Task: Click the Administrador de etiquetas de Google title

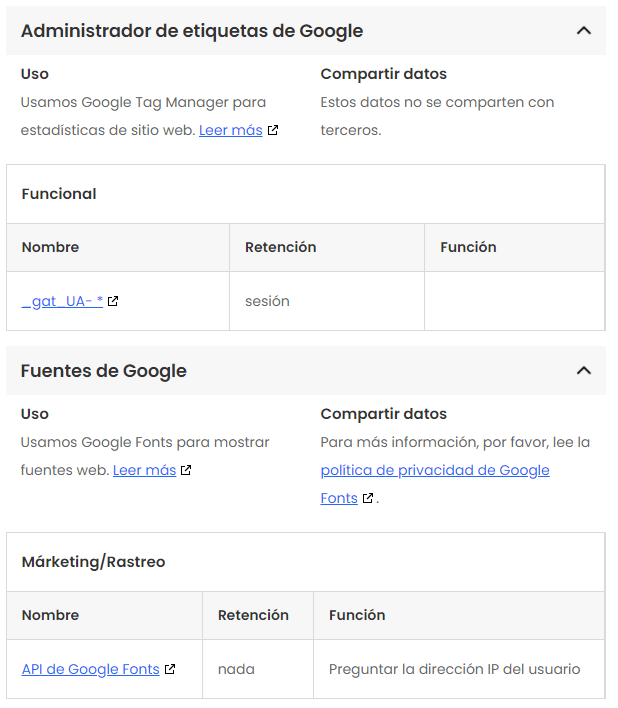Action: [x=191, y=31]
